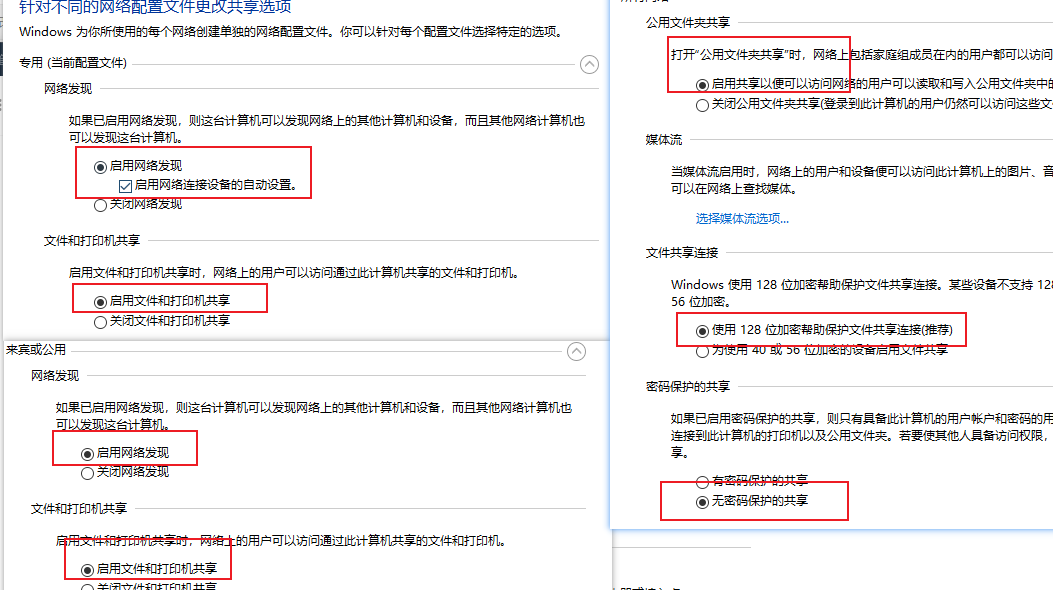This screenshot has width=1053, height=590.
Task: Collapse the 来宾或公用 section chevron
Action: click(576, 351)
